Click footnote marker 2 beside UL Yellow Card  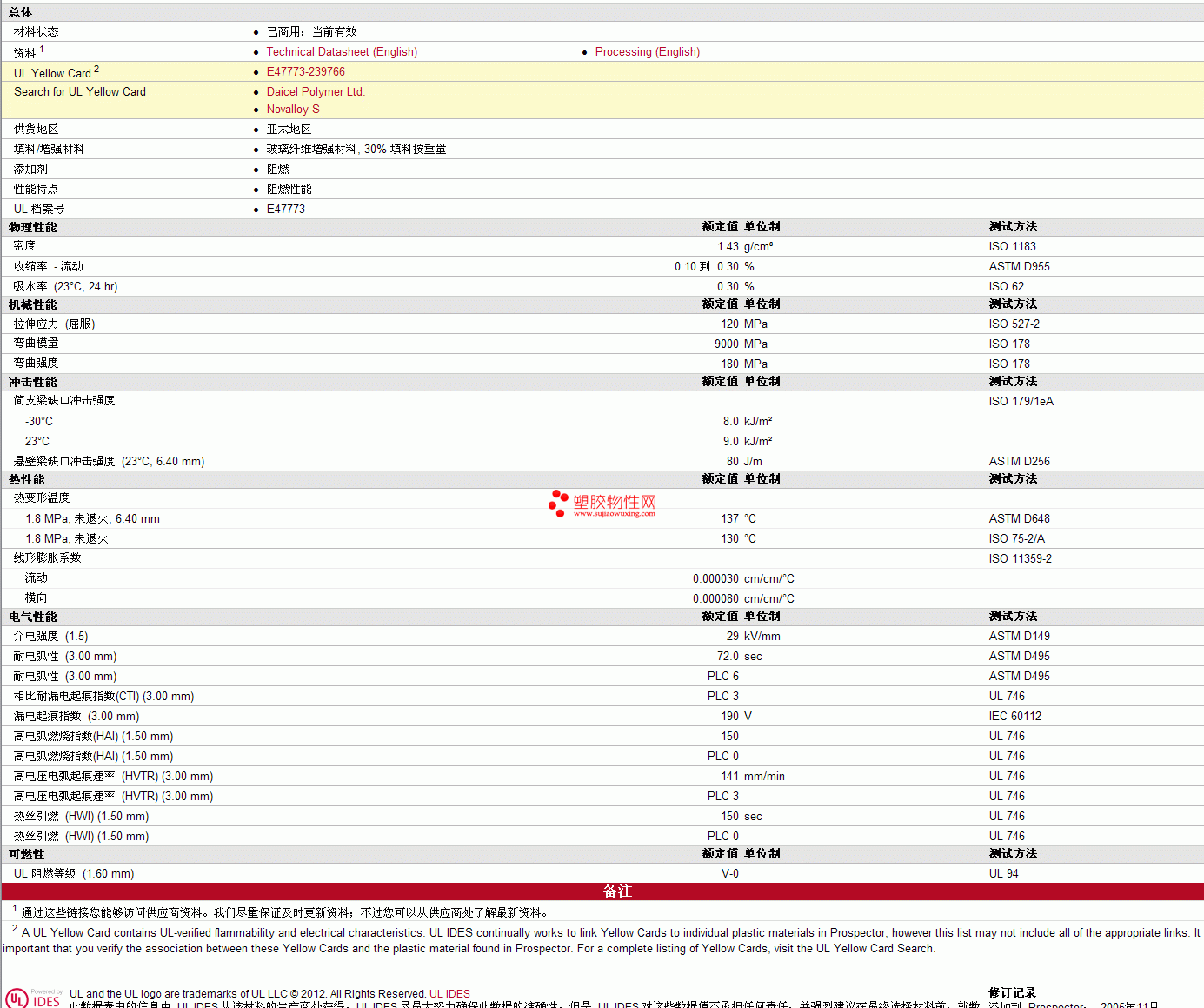tap(96, 70)
